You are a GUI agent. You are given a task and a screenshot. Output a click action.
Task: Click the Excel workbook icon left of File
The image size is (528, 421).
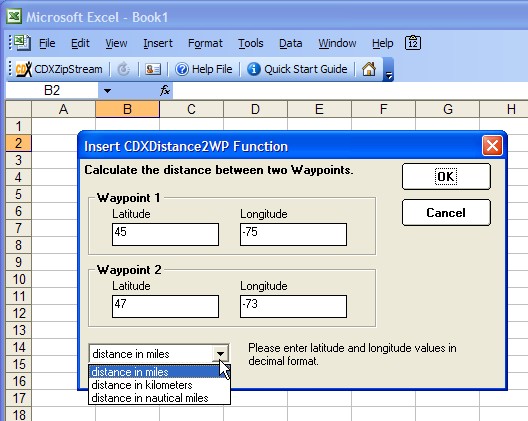pos(22,42)
